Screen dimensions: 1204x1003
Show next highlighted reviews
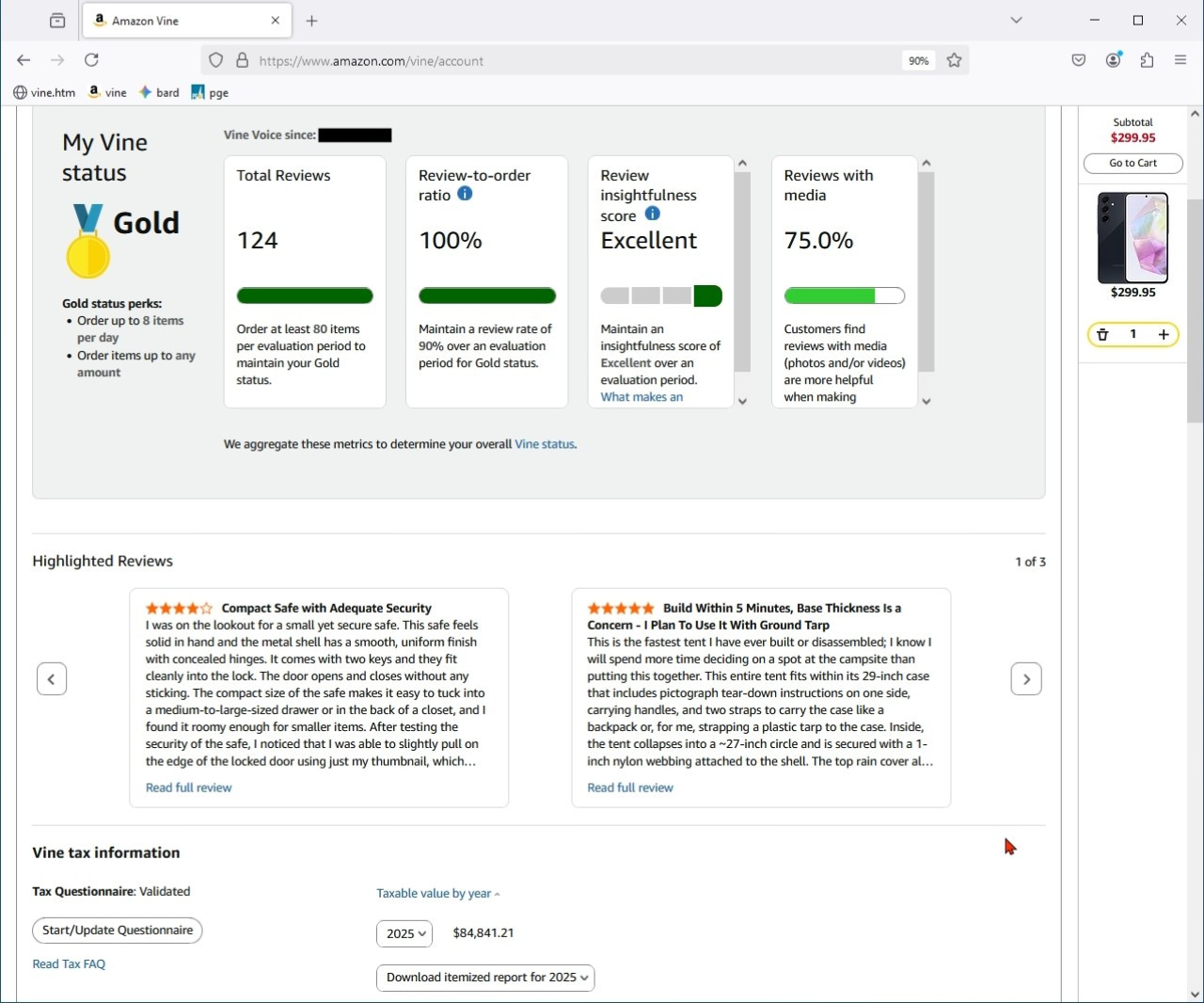1026,678
